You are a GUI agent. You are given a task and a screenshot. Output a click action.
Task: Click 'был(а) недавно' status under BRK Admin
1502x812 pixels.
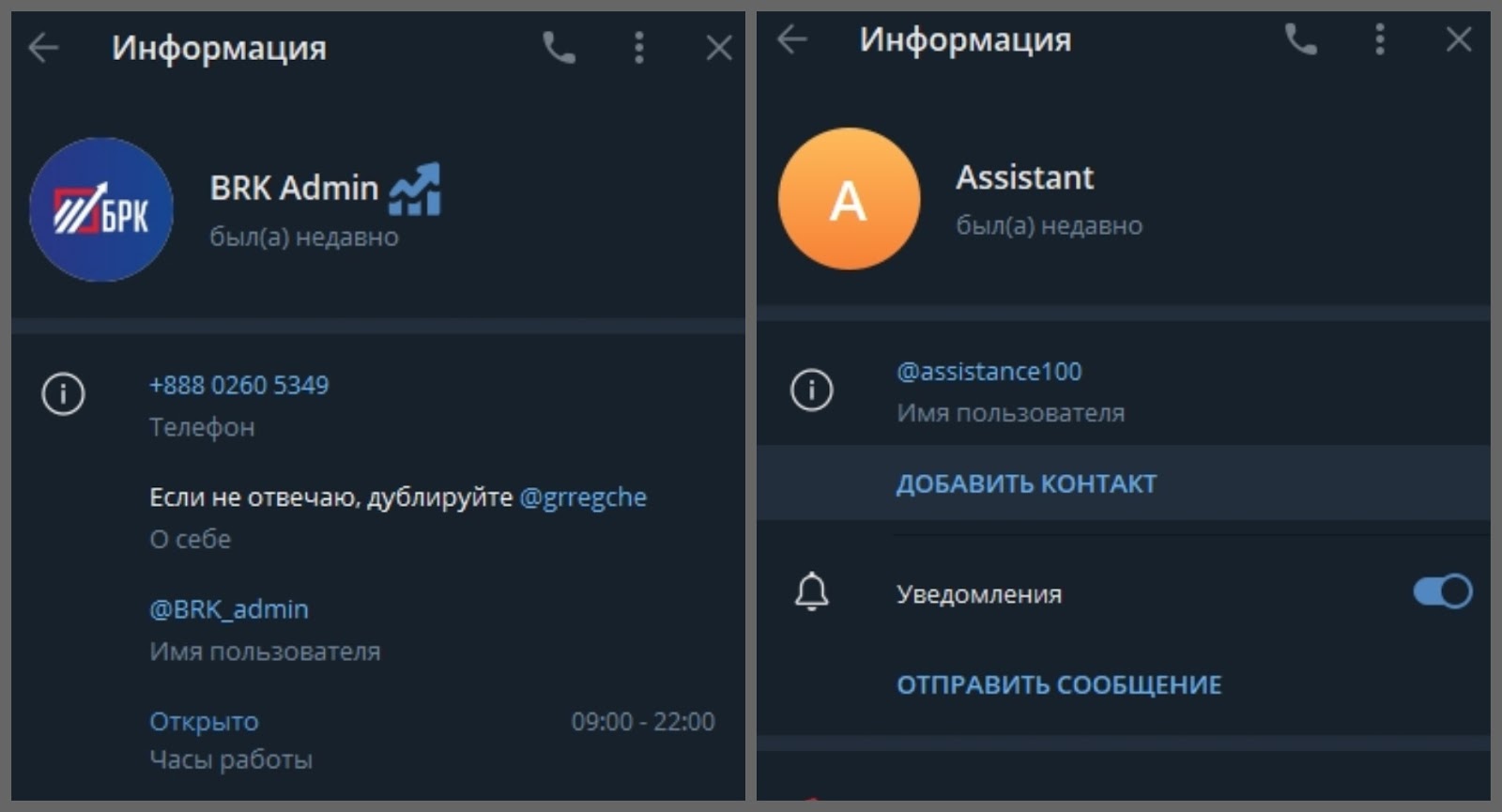[x=304, y=237]
